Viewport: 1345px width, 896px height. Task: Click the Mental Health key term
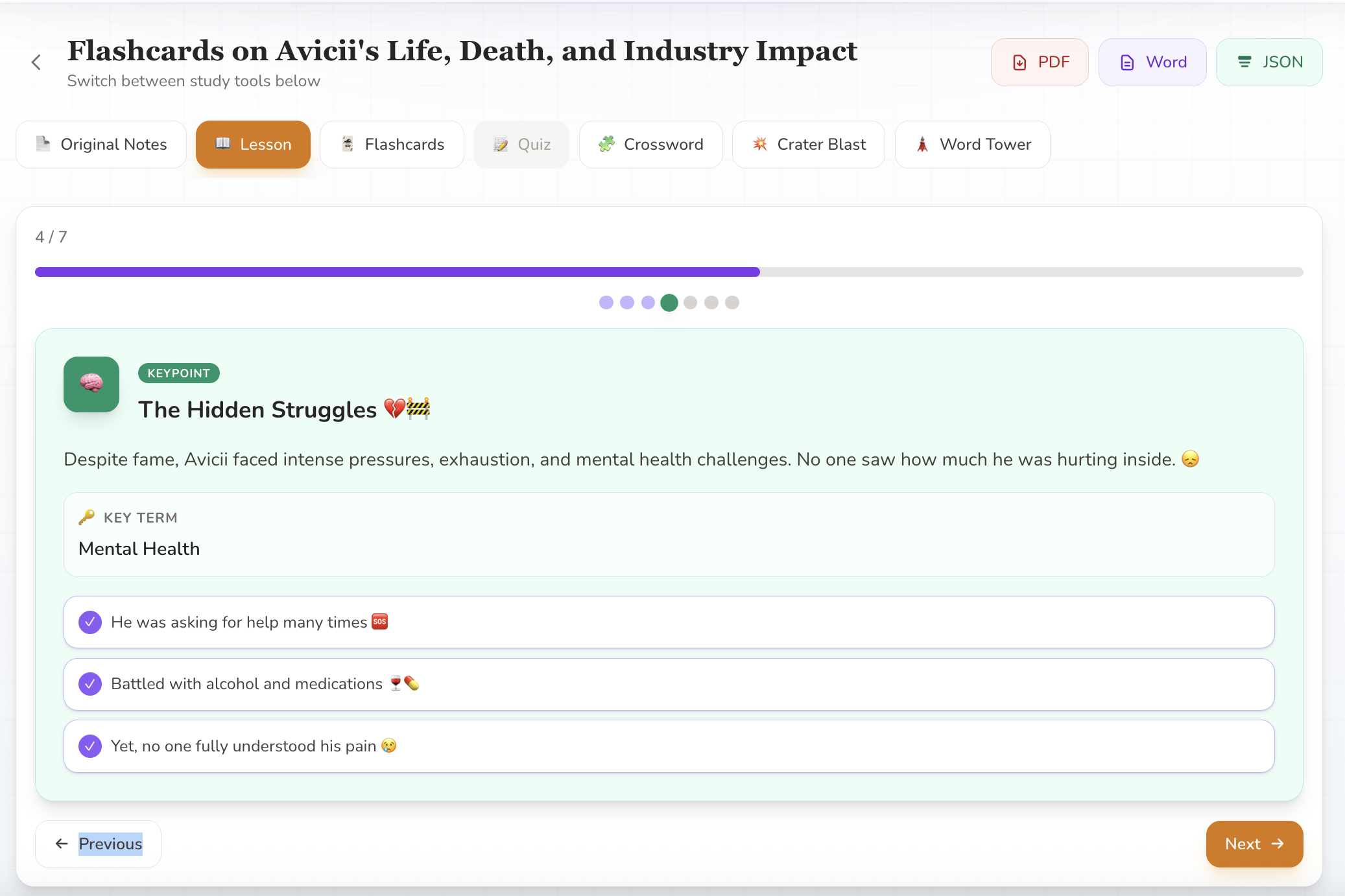coord(139,549)
